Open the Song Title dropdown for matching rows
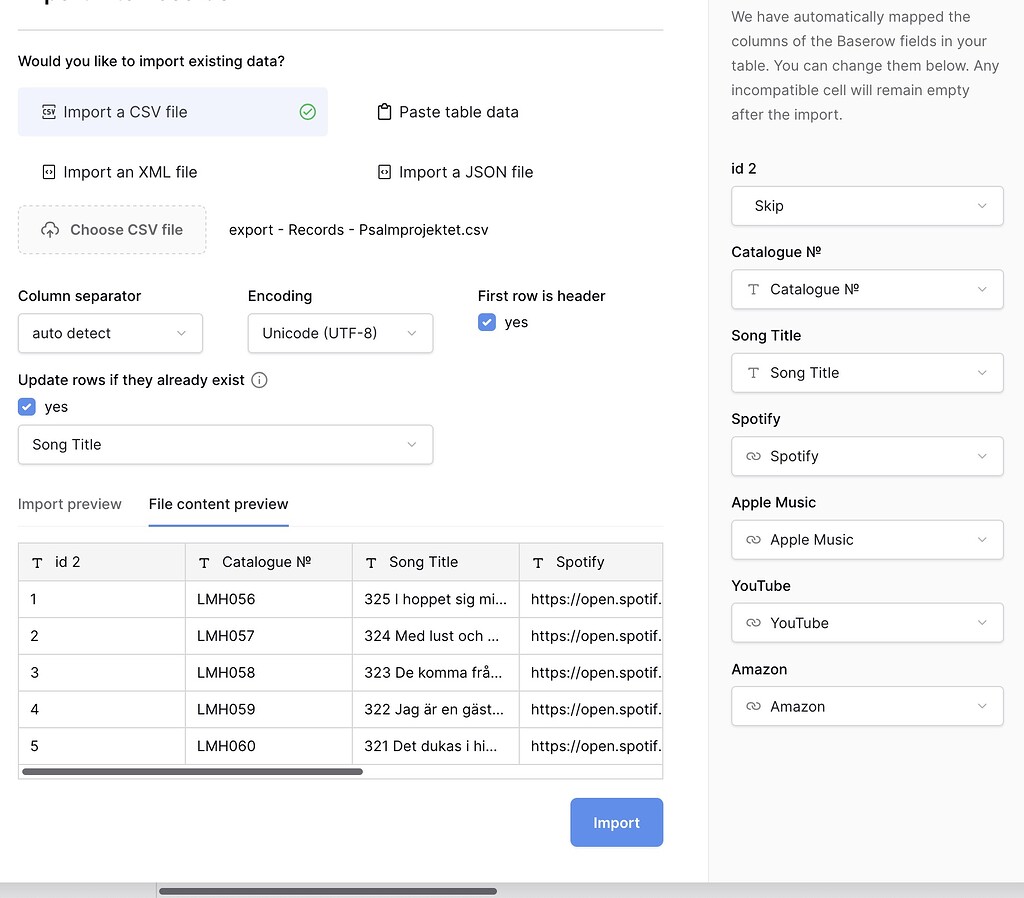This screenshot has width=1024, height=898. coord(225,444)
